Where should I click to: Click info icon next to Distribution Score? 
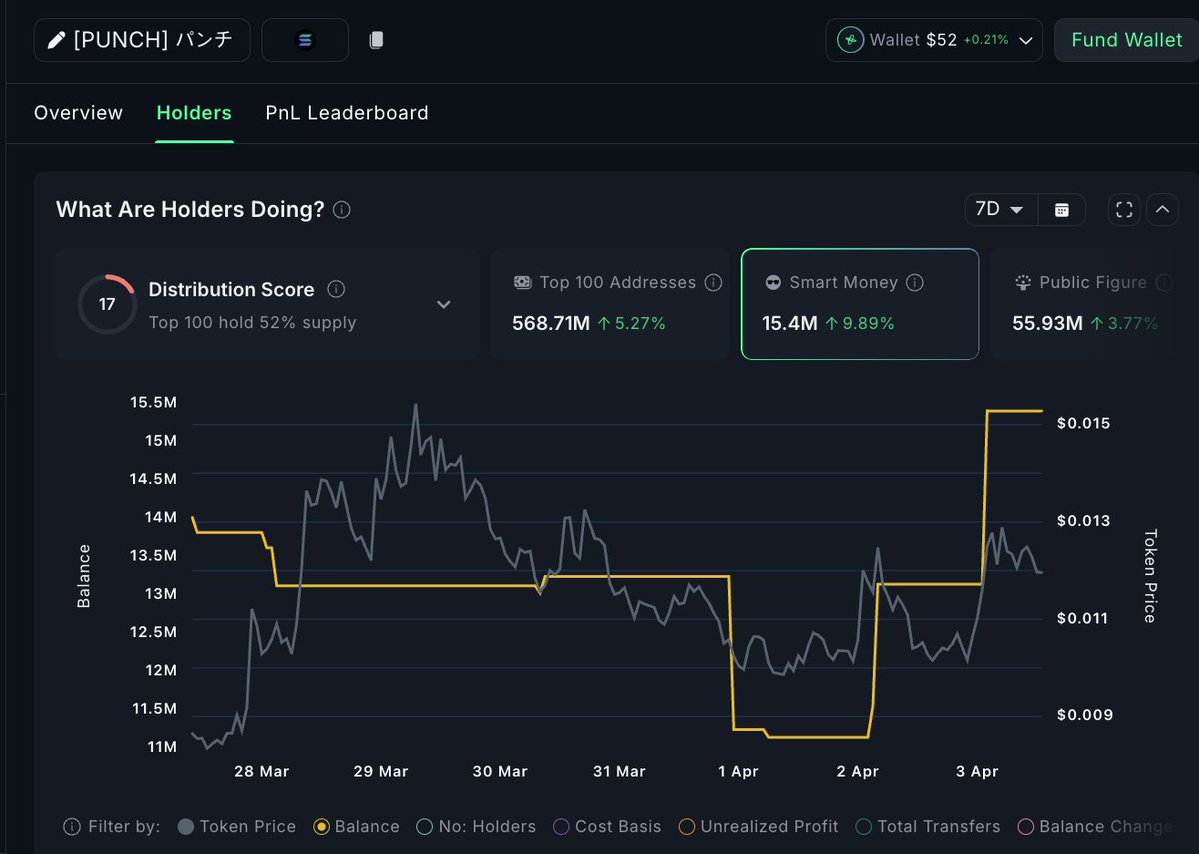337,289
